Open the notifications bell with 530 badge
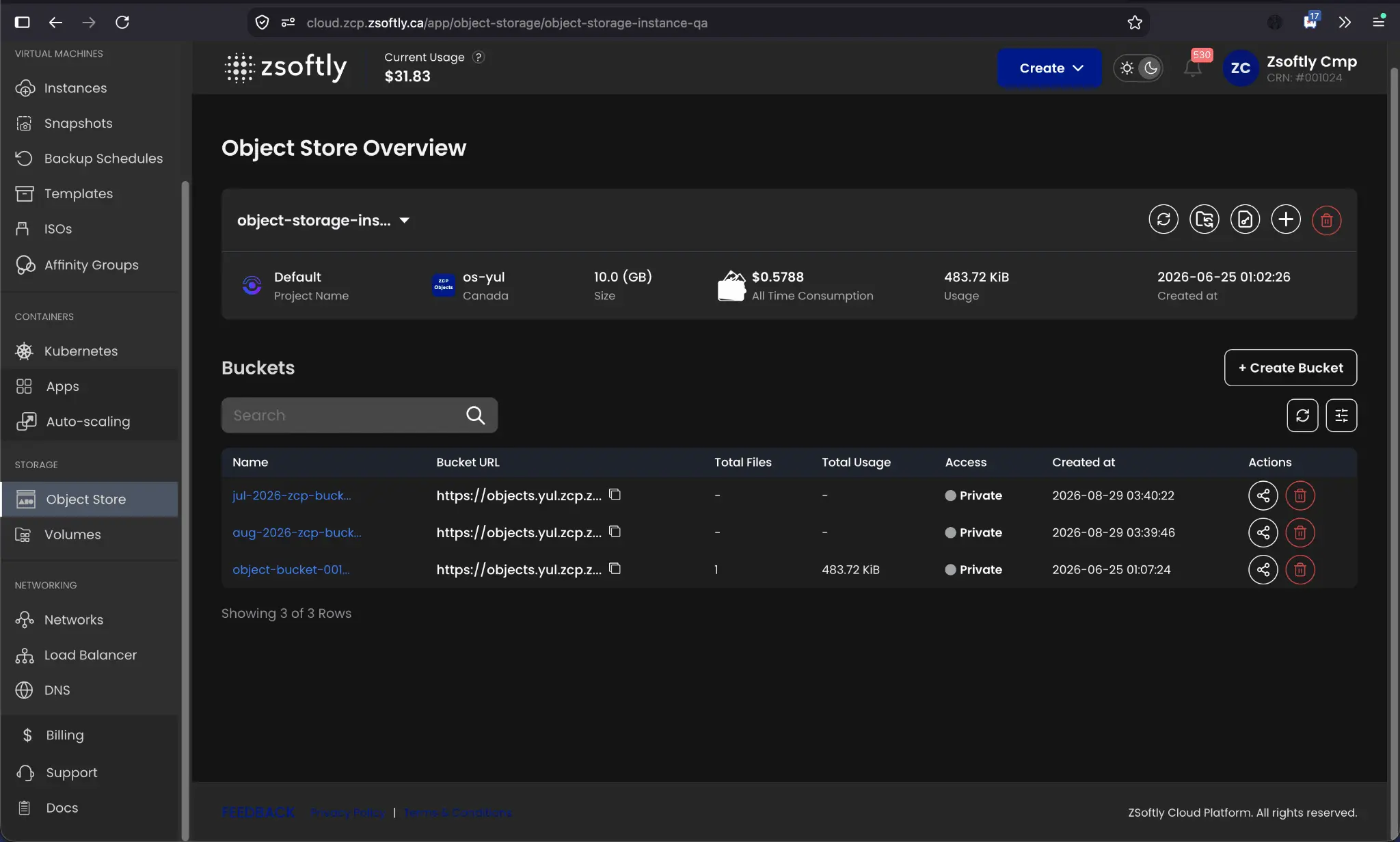Image resolution: width=1400 pixels, height=842 pixels. click(x=1193, y=68)
